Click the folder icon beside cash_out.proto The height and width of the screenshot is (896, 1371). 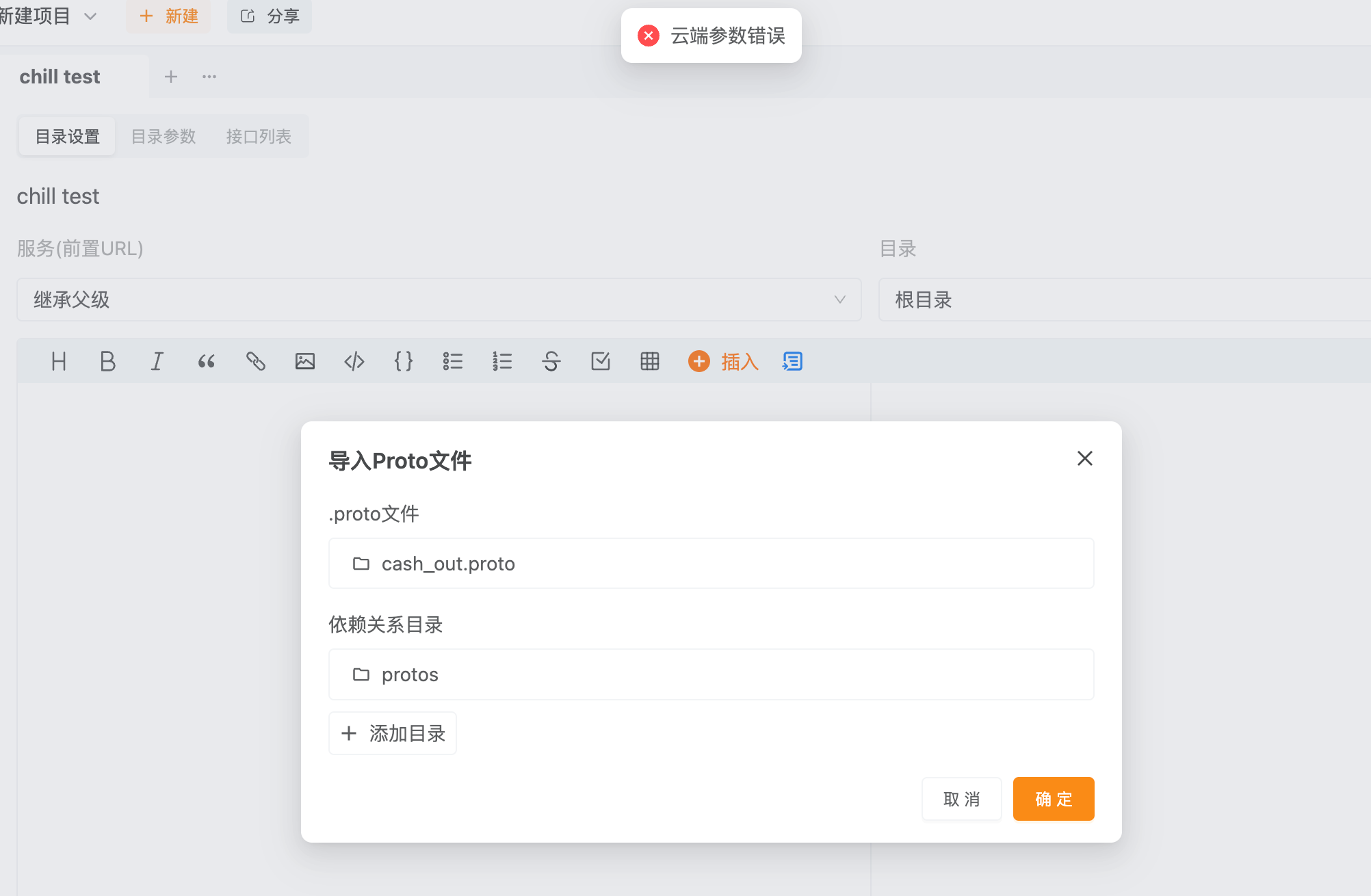coord(361,564)
